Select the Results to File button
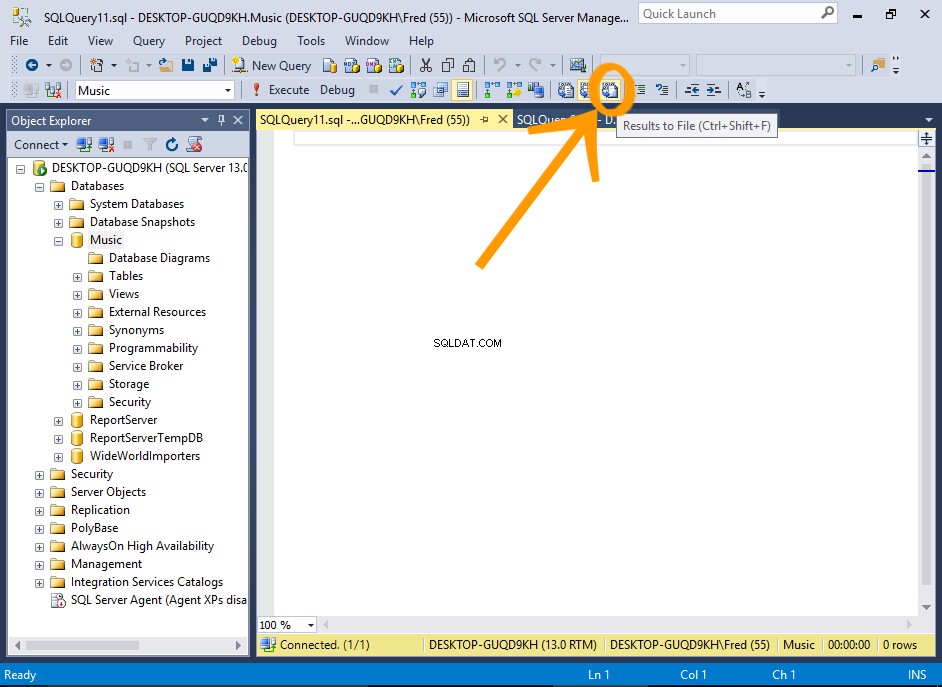The height and width of the screenshot is (687, 942). [610, 90]
